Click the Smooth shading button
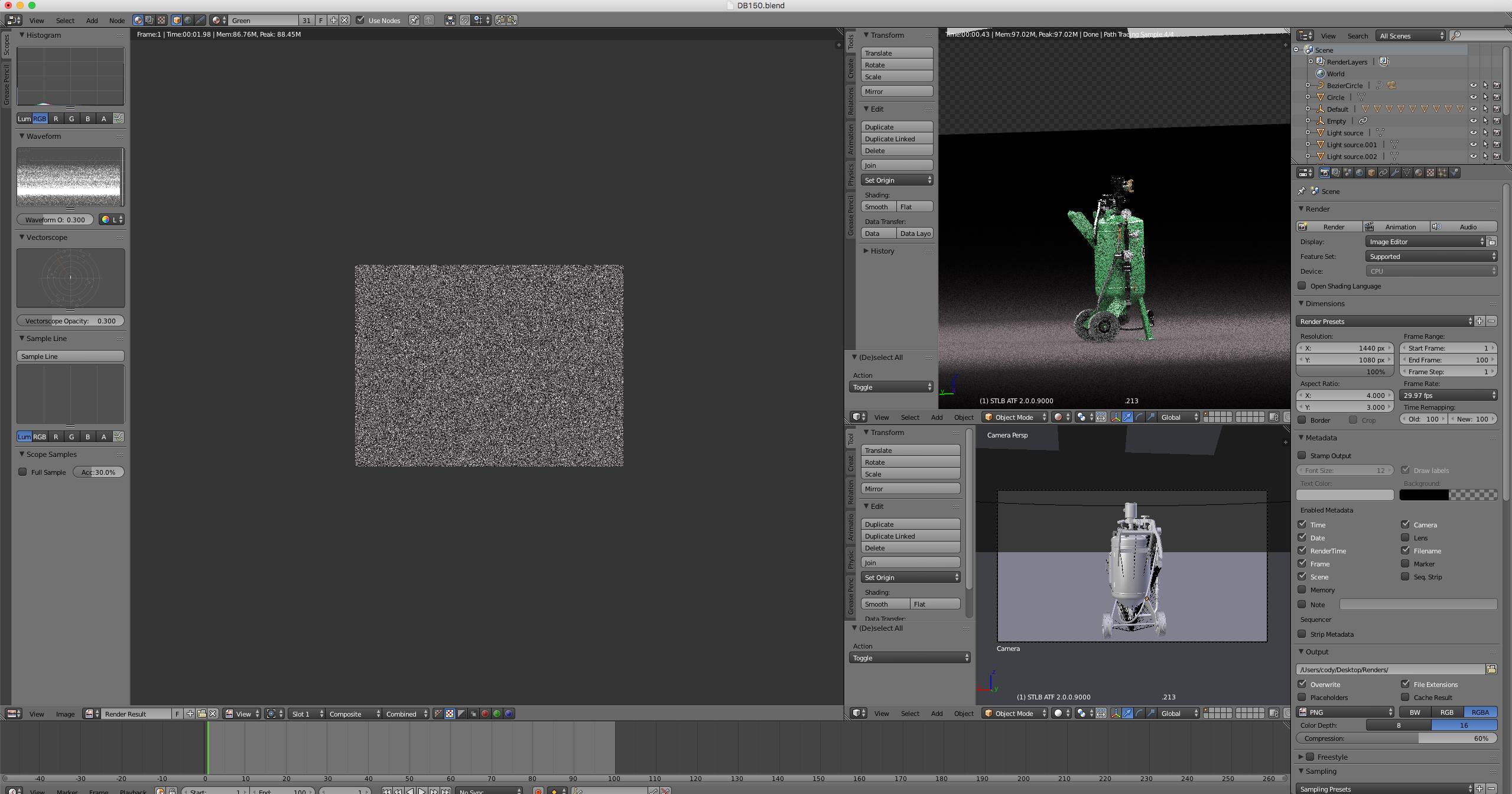Screen dimensions: 1512x794 coord(879,604)
